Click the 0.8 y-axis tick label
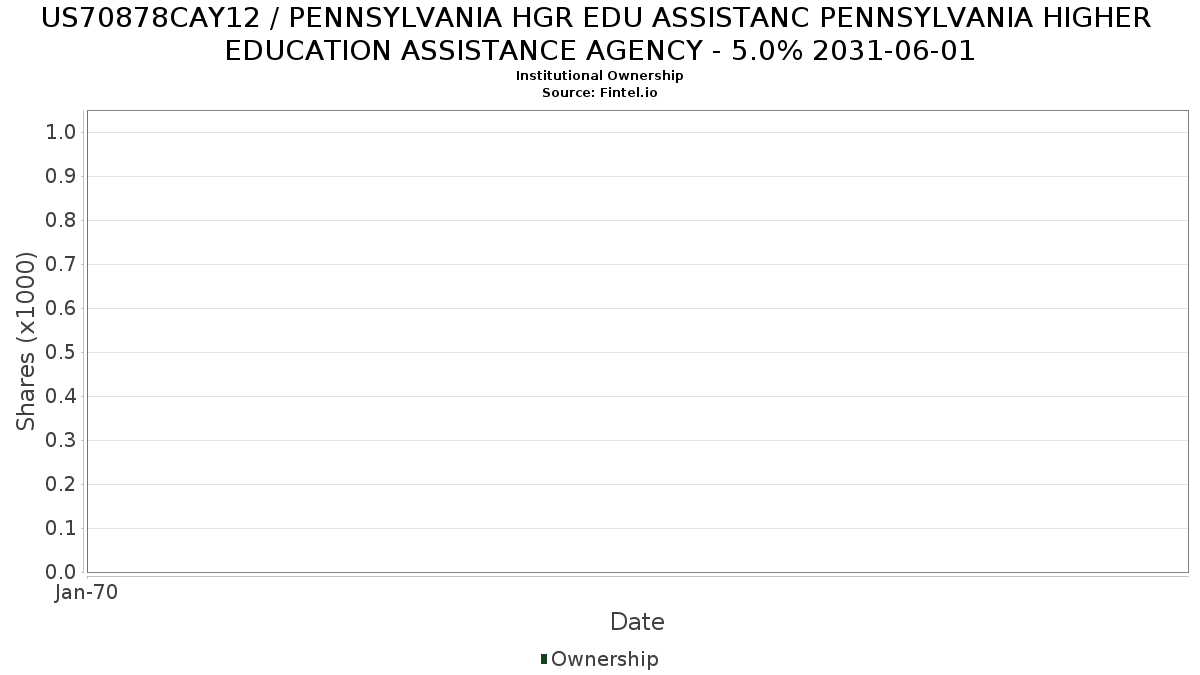The image size is (1200, 675). coord(61,220)
